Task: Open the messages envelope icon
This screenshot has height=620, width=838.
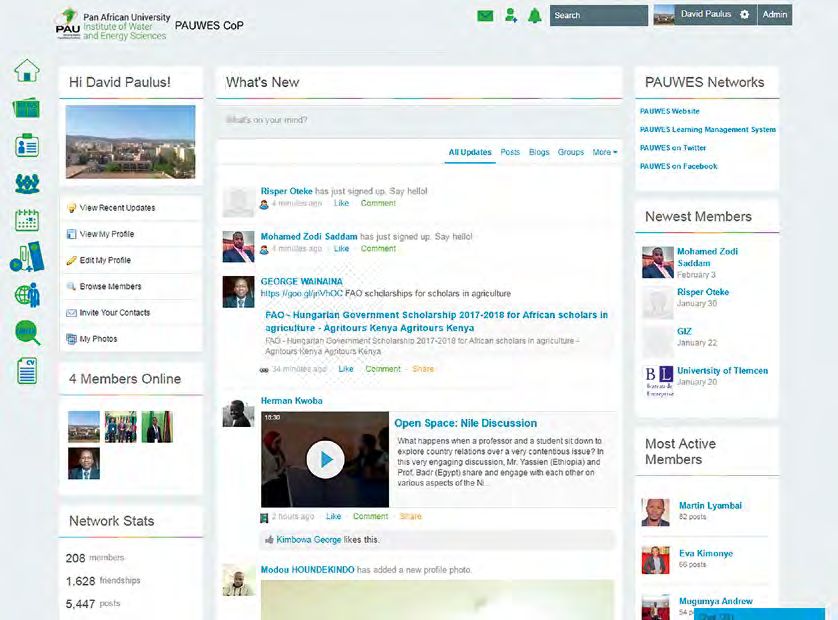Action: click(x=485, y=16)
